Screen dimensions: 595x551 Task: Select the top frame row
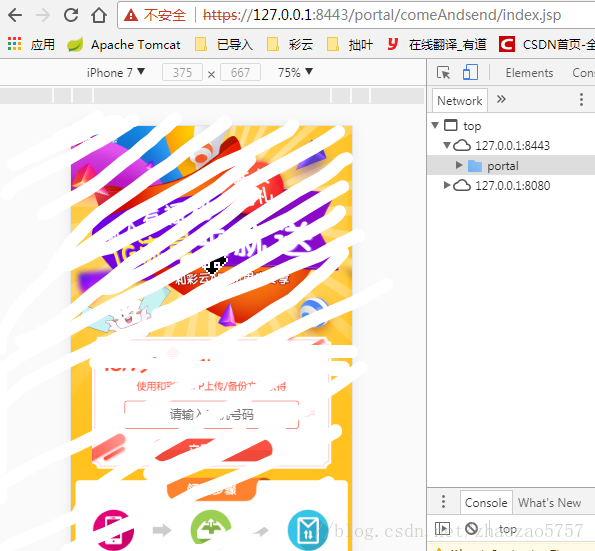(x=511, y=125)
